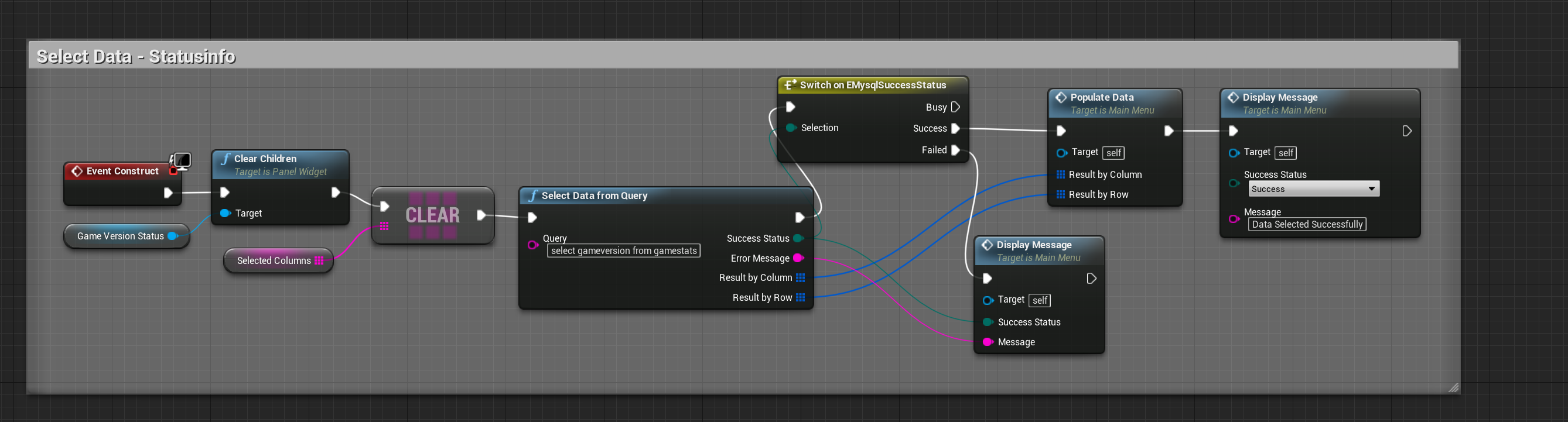Viewport: 1568px width, 422px height.
Task: Open the Success Status dropdown showing Success
Action: [1314, 189]
